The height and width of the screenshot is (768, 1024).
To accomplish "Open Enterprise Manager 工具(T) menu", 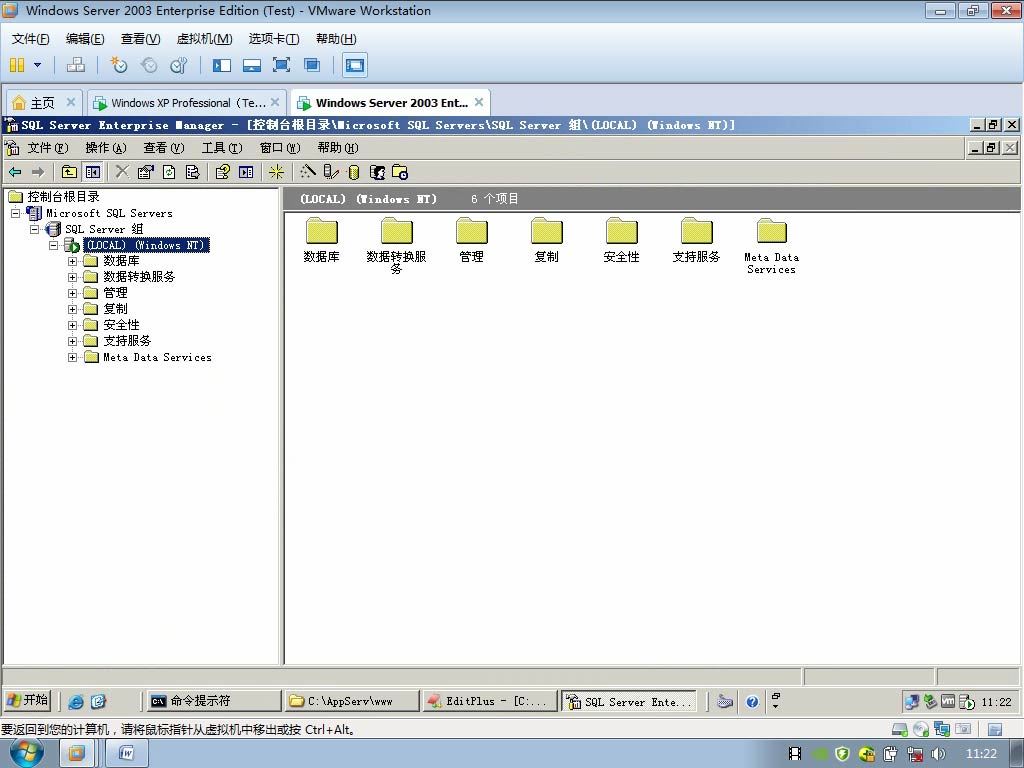I will pos(222,148).
